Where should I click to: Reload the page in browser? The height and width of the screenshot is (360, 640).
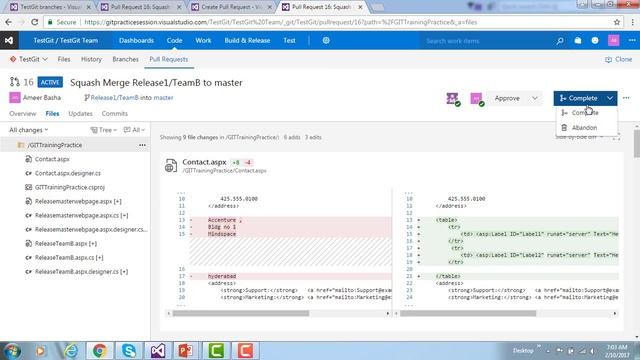[x=35, y=22]
